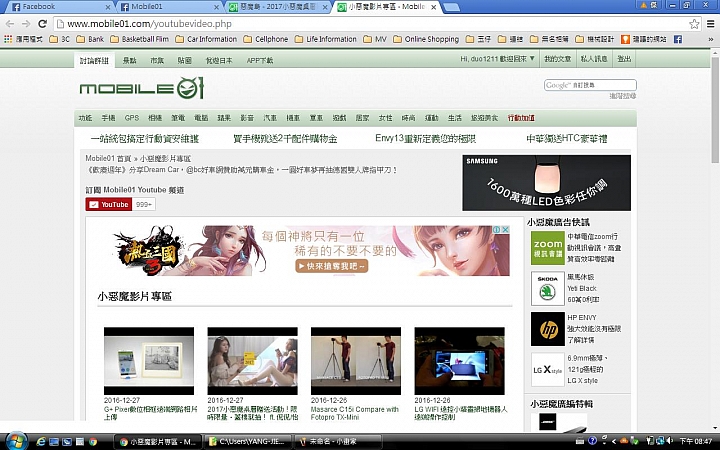Switch to C:\Users\YANG-JIE taskbar window
The width and height of the screenshot is (720, 450).
click(x=248, y=442)
